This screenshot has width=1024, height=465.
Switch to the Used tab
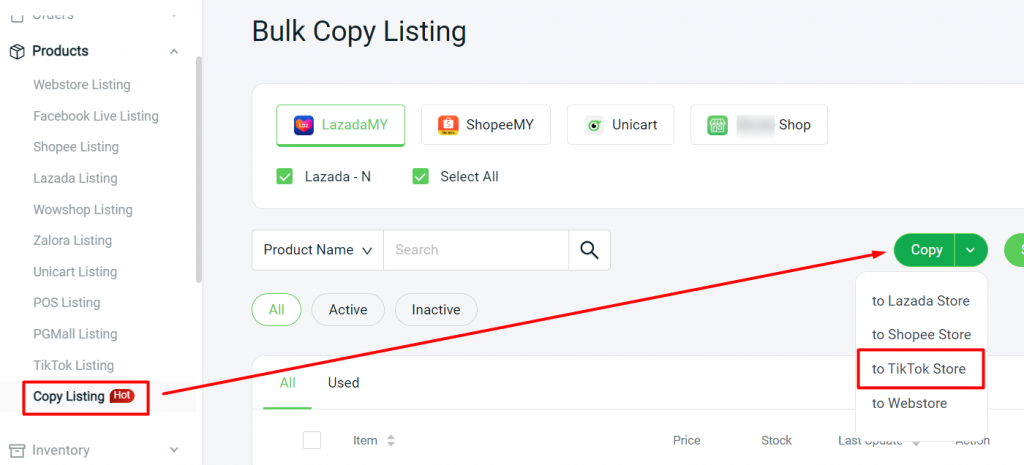coord(344,383)
